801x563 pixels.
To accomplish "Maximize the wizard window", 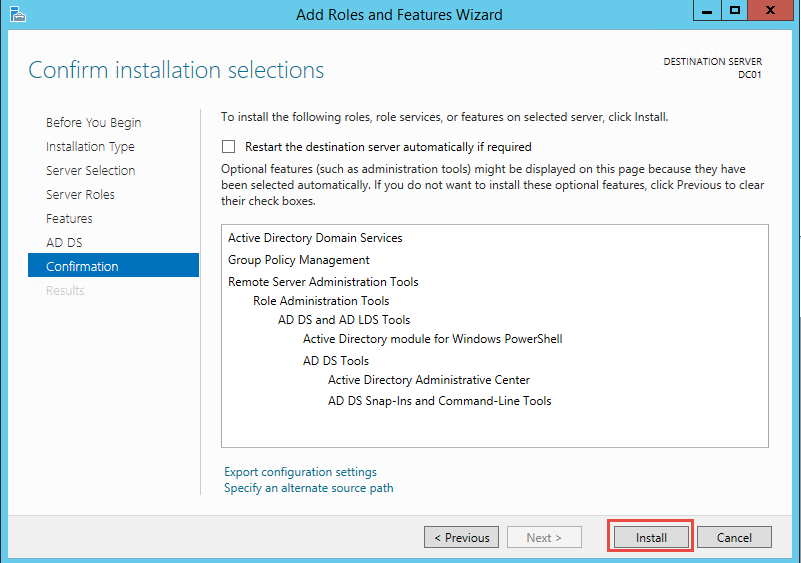I will [735, 11].
